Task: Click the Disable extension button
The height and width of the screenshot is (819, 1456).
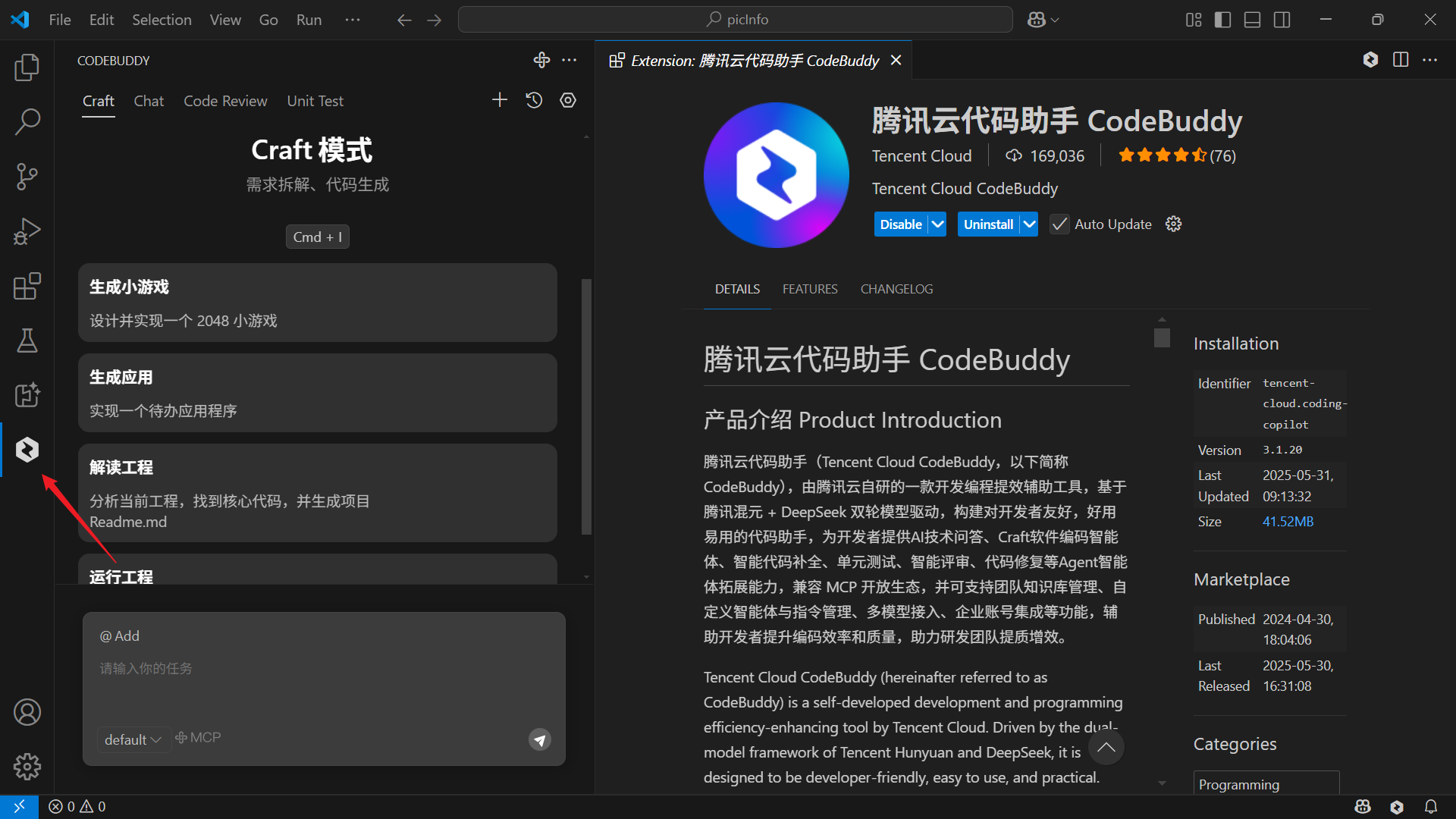Action: (x=901, y=224)
